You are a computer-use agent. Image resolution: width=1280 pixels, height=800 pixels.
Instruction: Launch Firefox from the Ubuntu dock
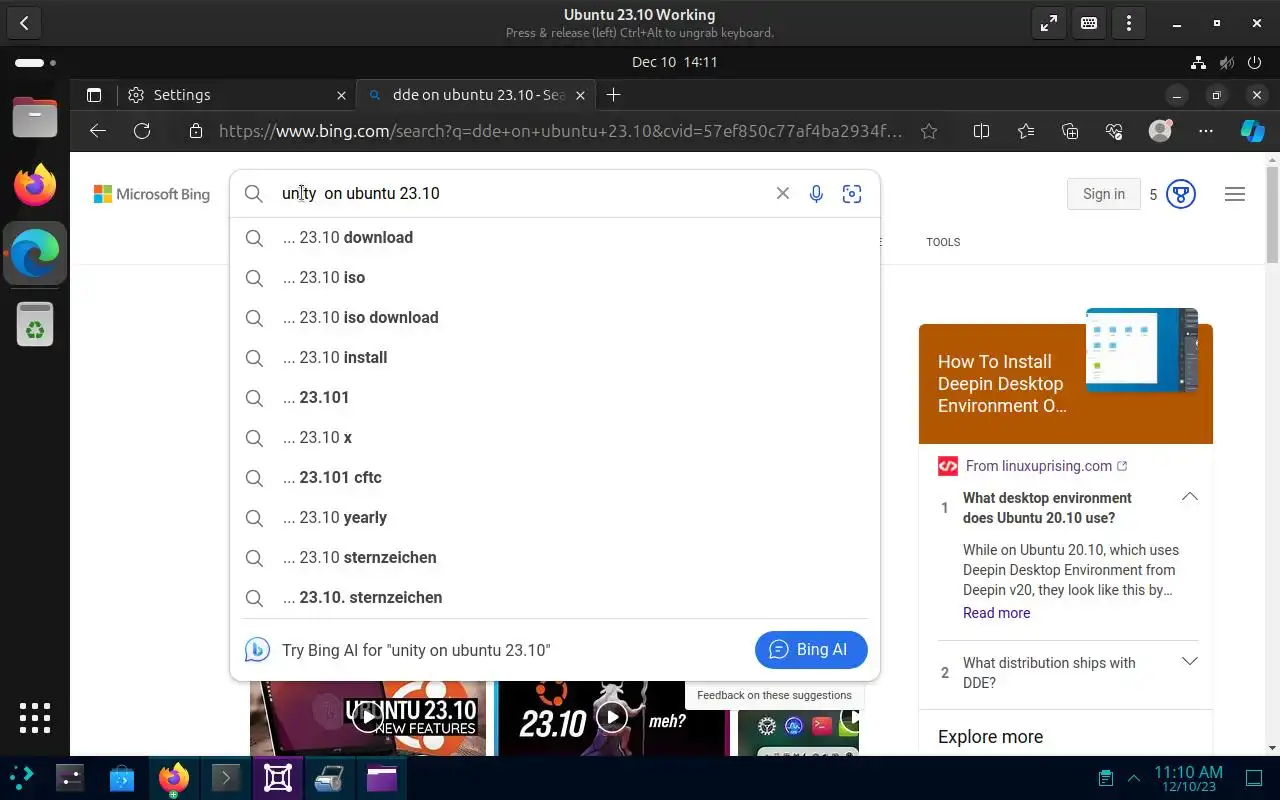click(35, 185)
